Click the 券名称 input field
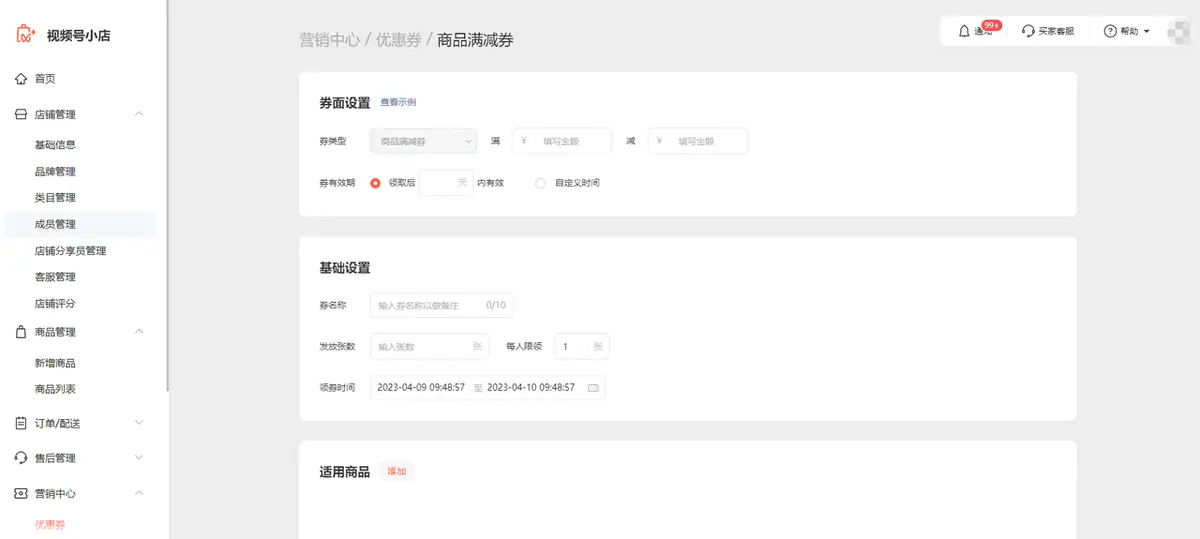Viewport: 1200px width, 539px height. (441, 305)
